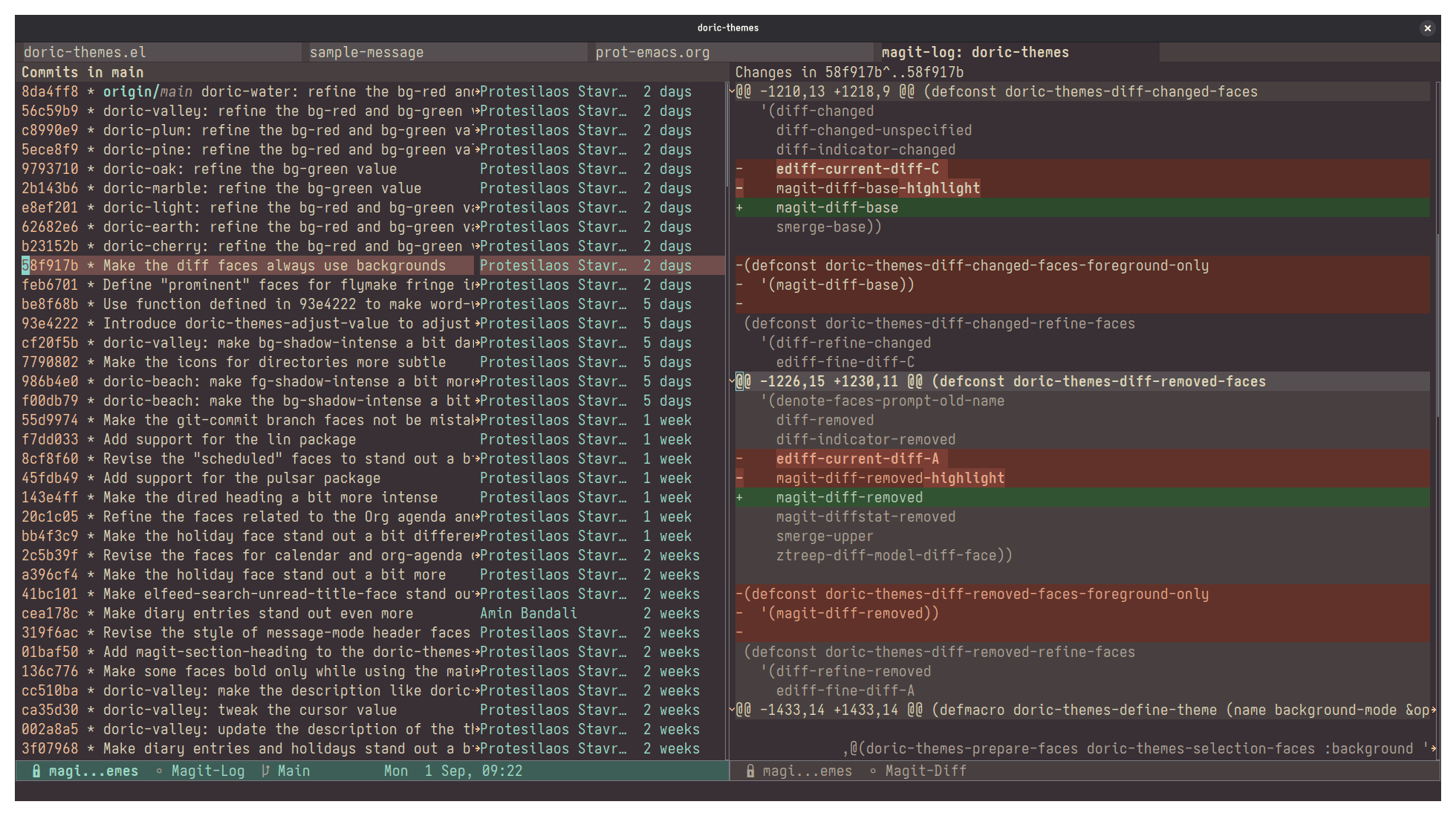Select commit cc510ba description row
1456x816 pixels.
(371, 690)
